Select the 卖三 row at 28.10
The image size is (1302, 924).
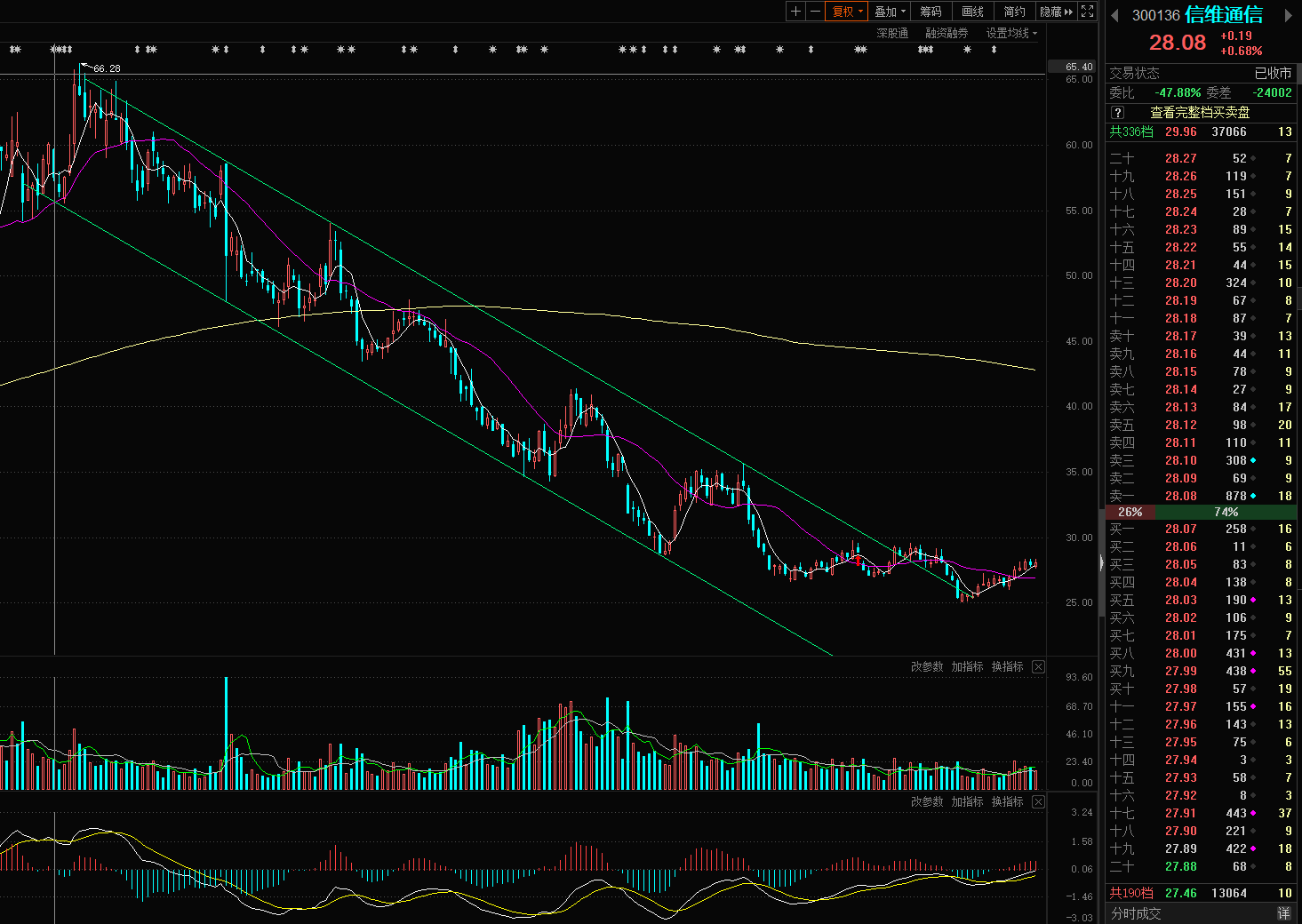pos(1201,460)
